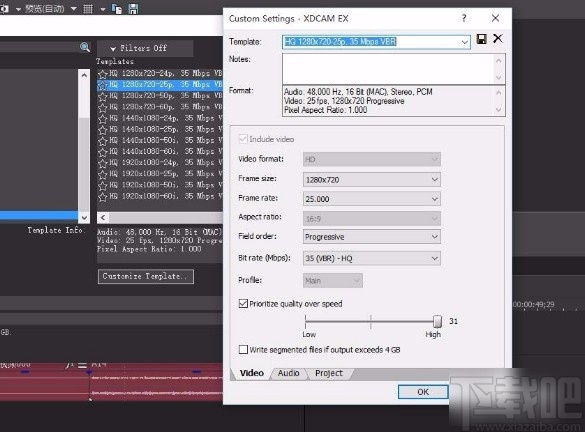This screenshot has height=432, width=585.
Task: Click the Include video checkbox
Action: (x=243, y=139)
